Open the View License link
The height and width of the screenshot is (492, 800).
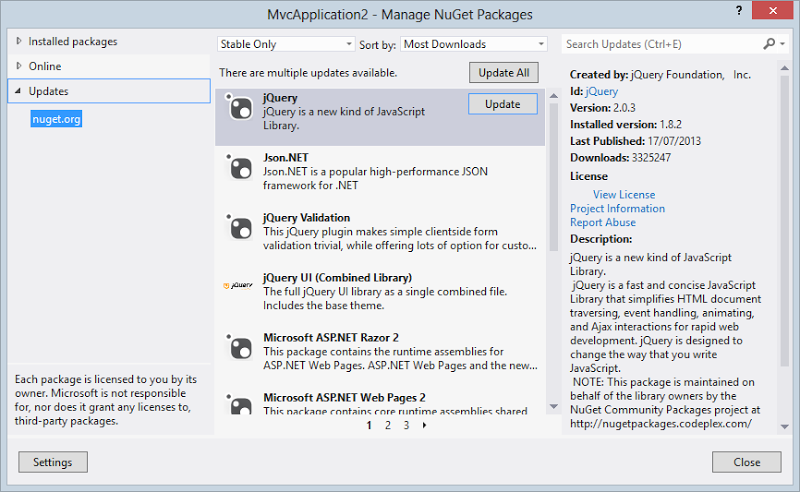(x=624, y=194)
